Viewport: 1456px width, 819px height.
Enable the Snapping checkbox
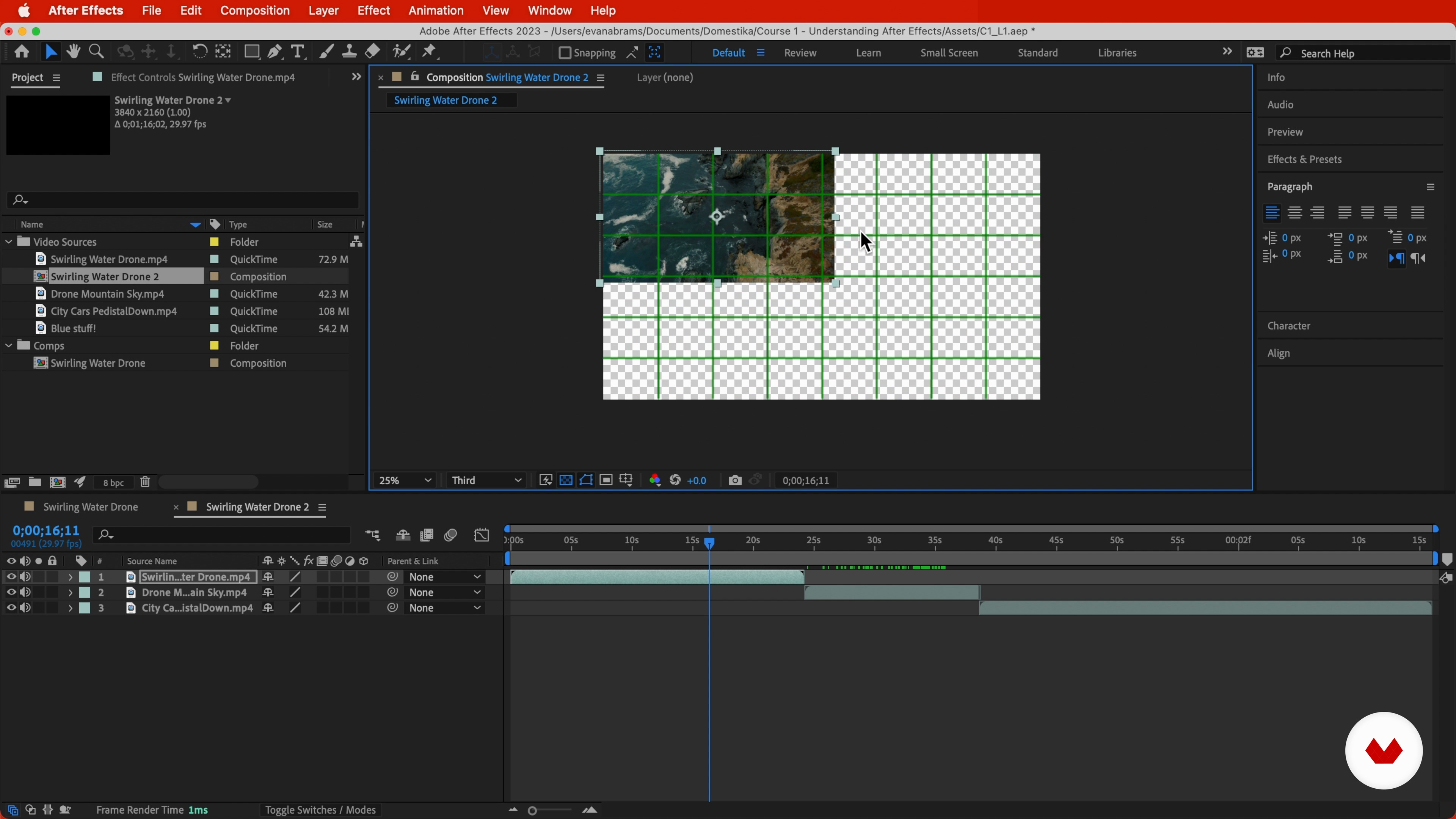564,53
